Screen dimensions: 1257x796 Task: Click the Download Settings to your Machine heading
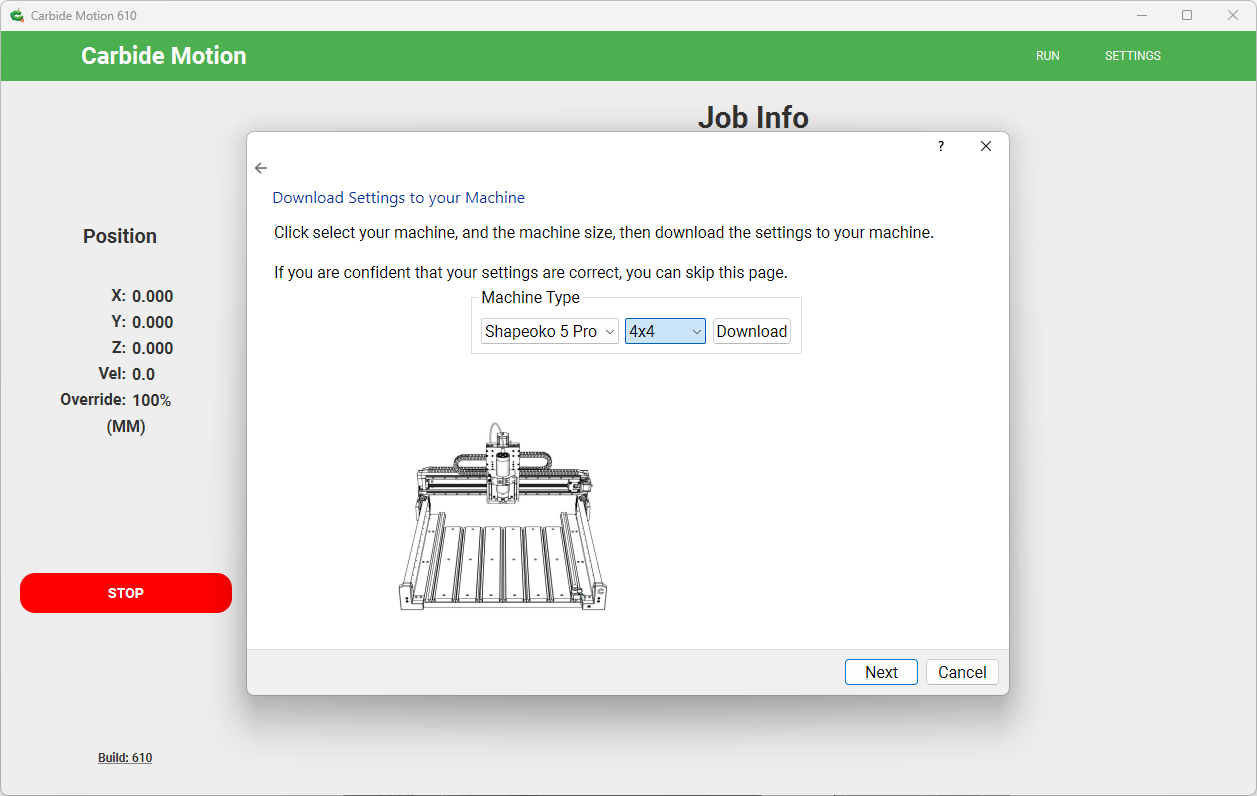398,197
